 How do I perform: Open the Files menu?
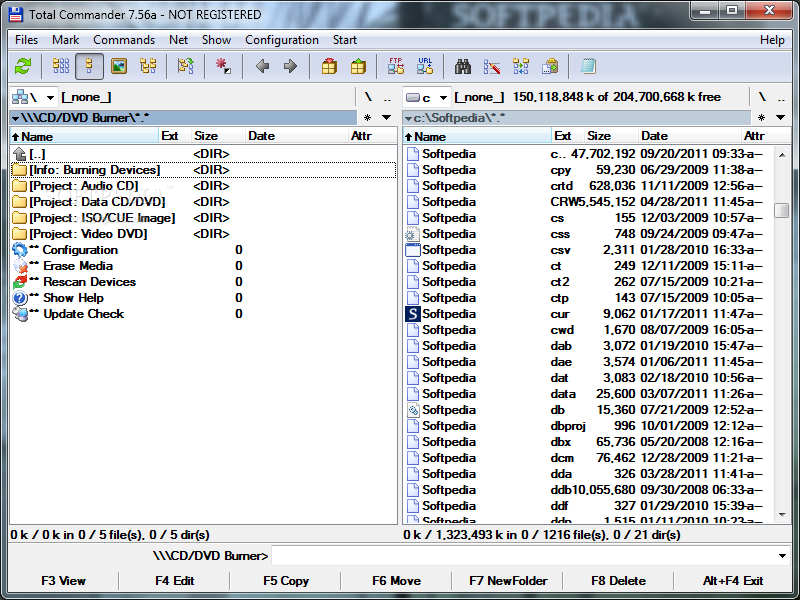point(27,40)
